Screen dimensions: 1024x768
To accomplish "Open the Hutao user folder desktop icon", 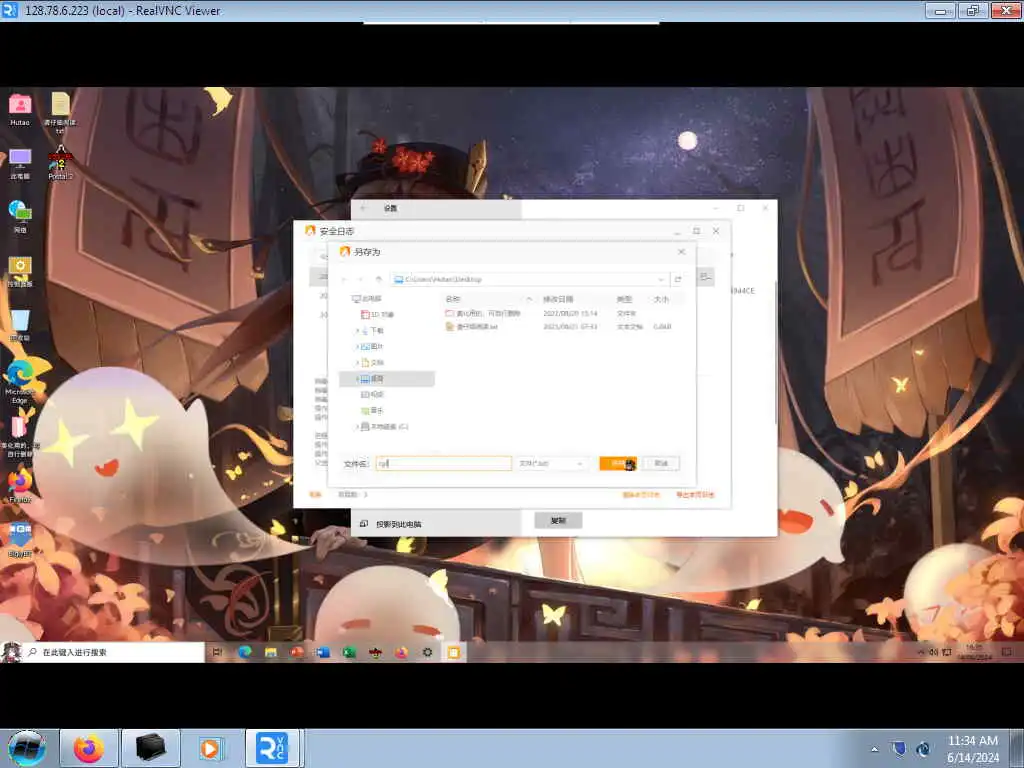I will coord(20,109).
